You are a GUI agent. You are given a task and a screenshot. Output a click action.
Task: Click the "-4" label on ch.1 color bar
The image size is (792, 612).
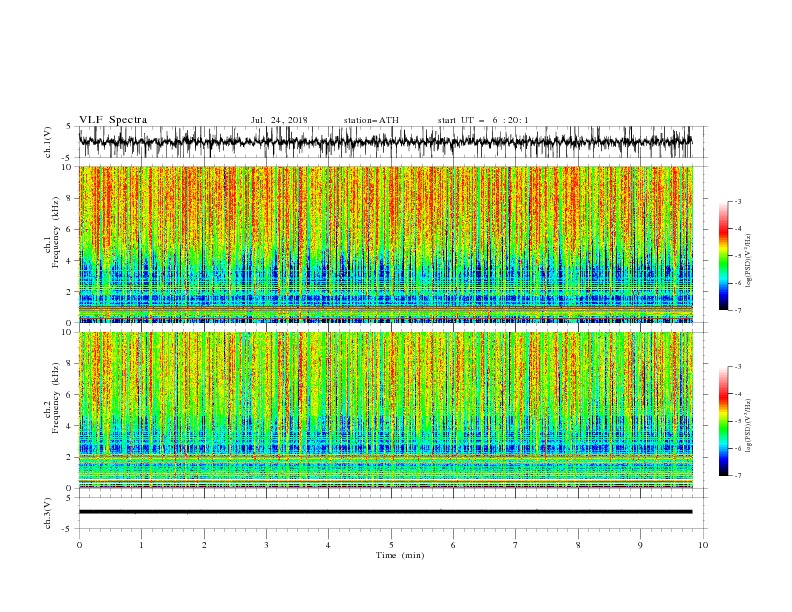pos(738,229)
